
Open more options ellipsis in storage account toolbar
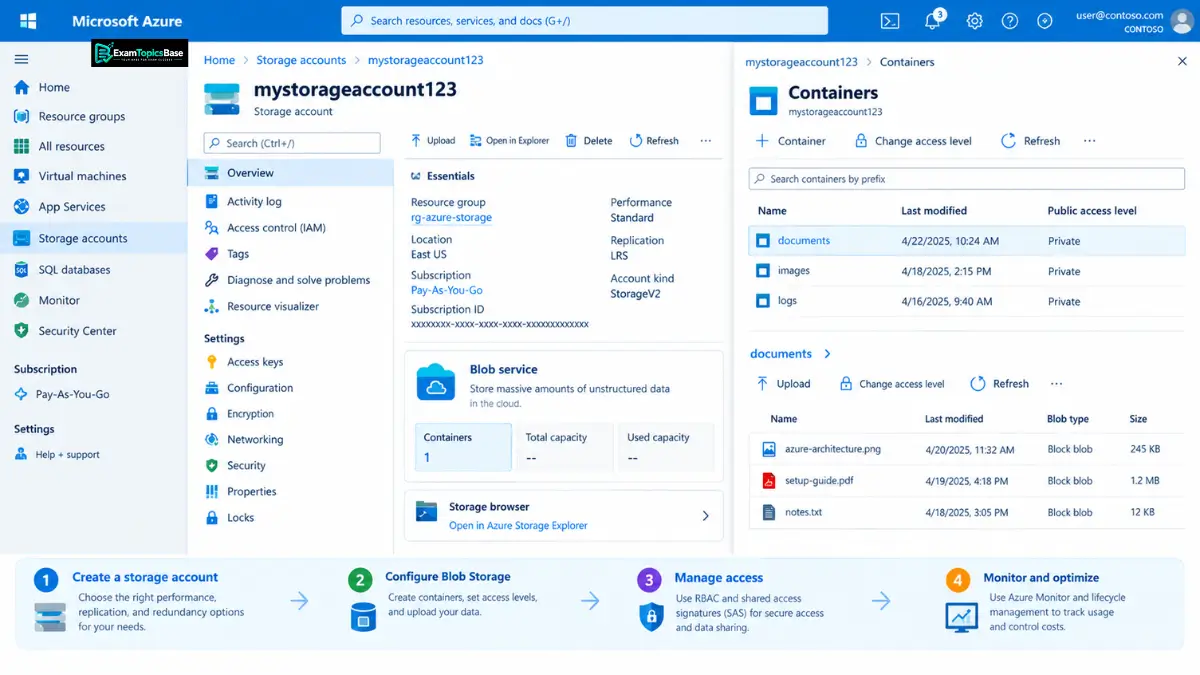point(706,141)
